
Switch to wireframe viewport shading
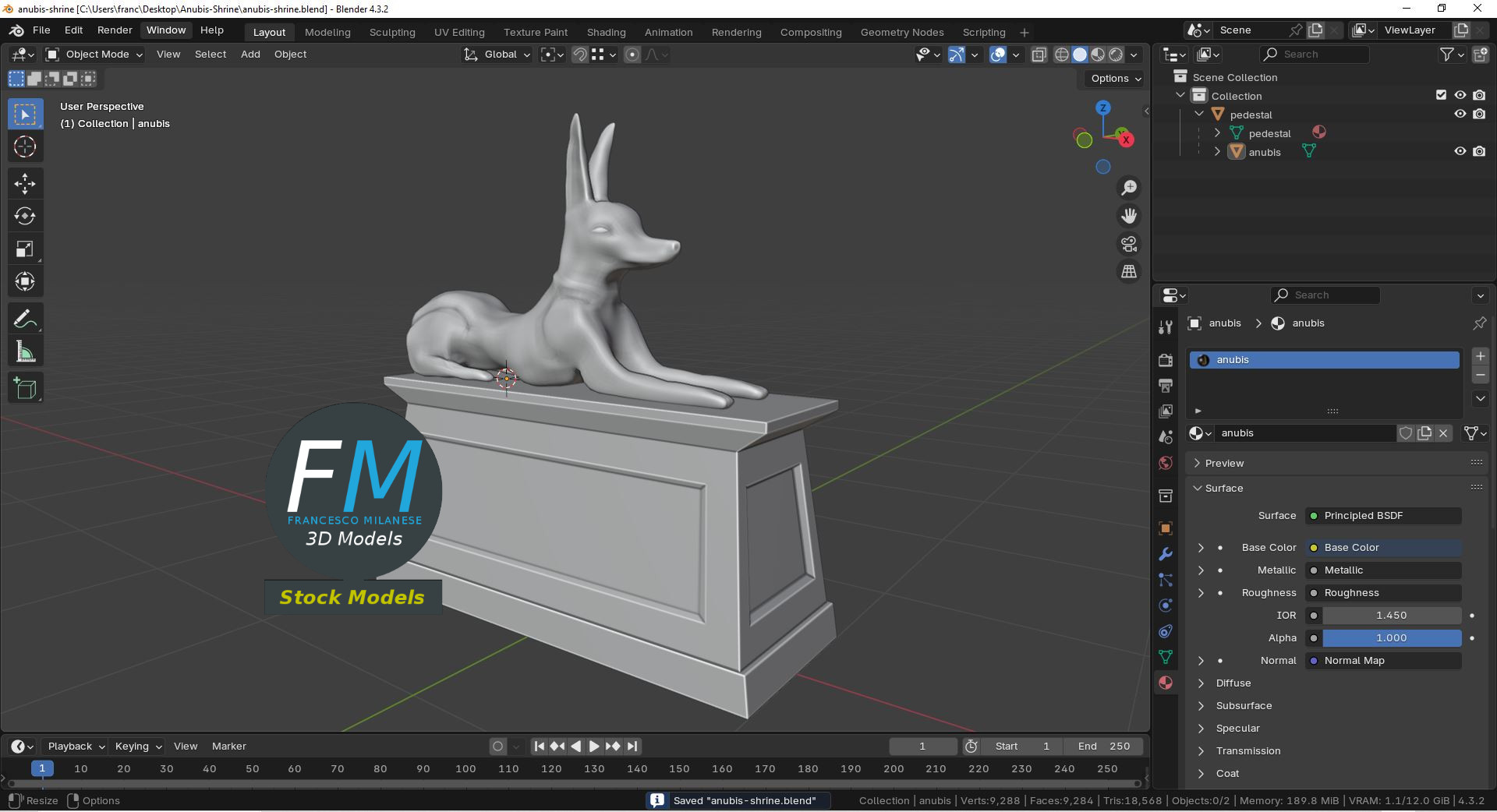(x=1062, y=55)
